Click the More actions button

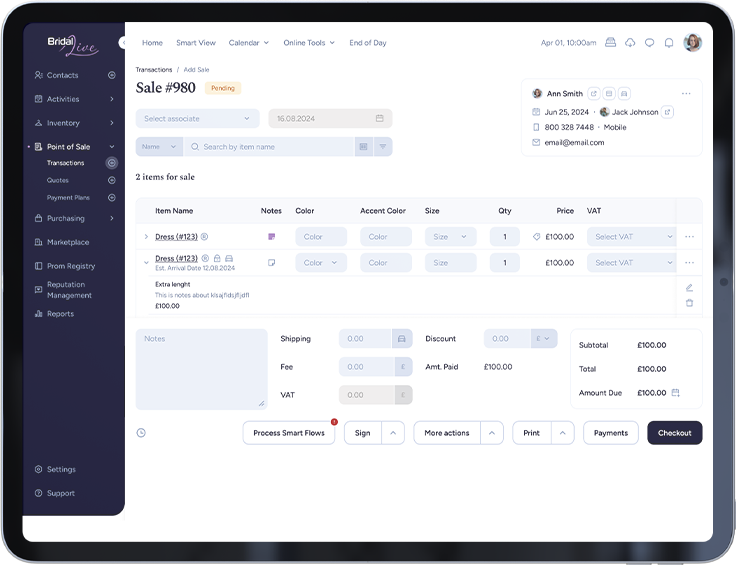pyautogui.click(x=447, y=433)
